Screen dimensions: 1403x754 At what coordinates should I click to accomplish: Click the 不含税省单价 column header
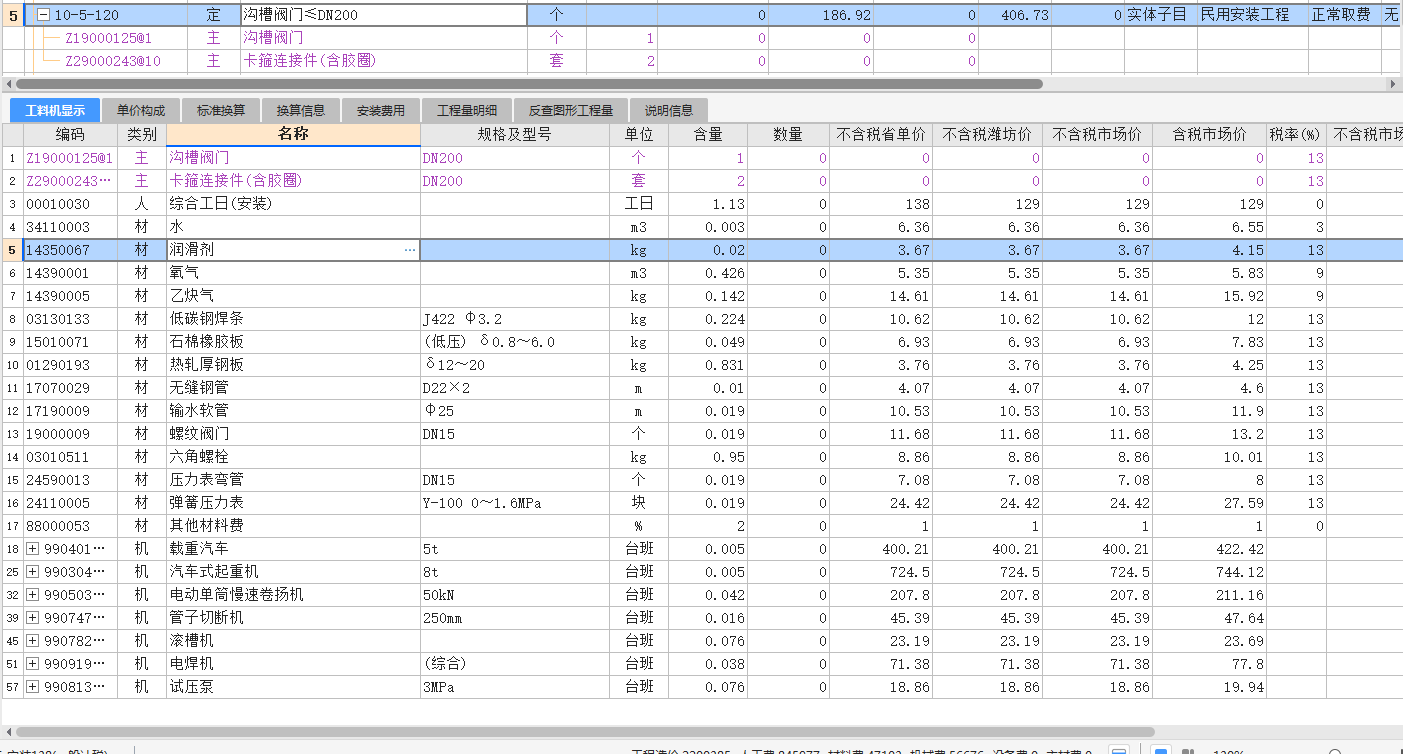click(881, 135)
